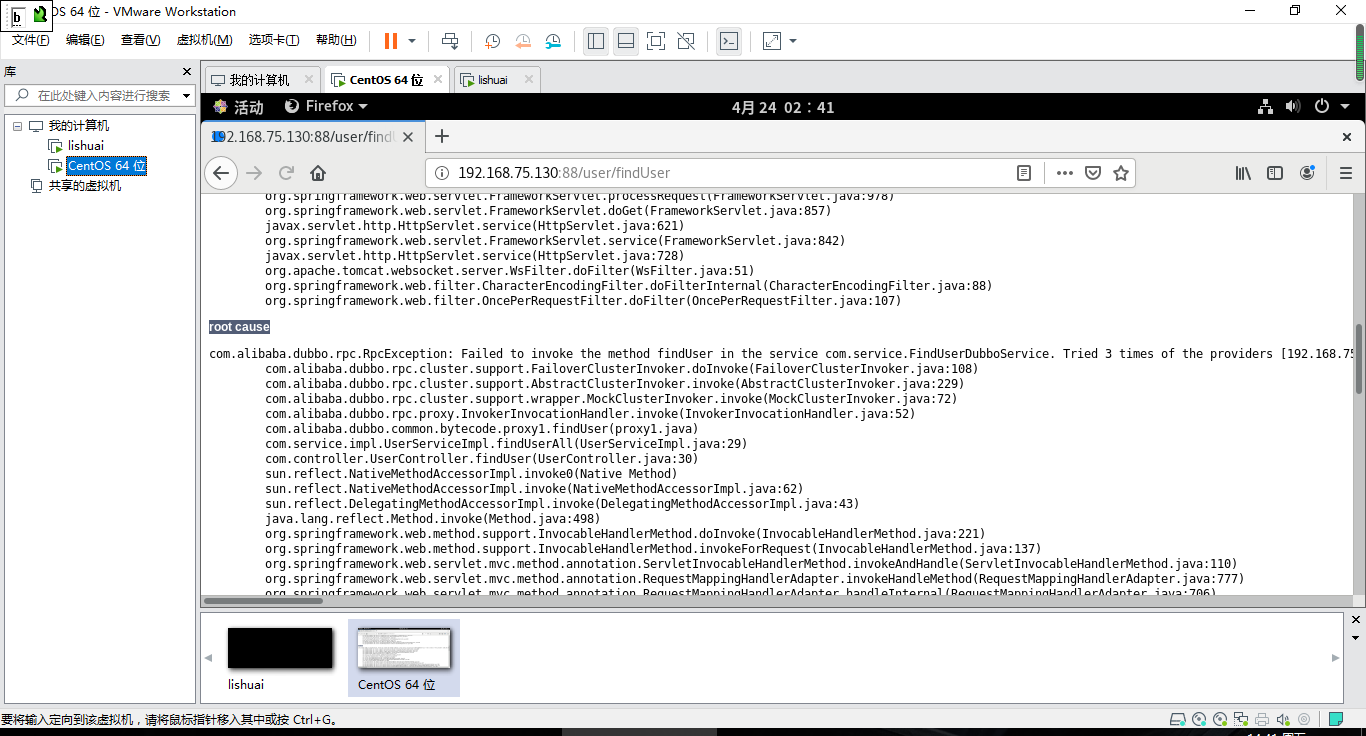Open the 选项卡(T) menu
The height and width of the screenshot is (736, 1366).
(274, 40)
